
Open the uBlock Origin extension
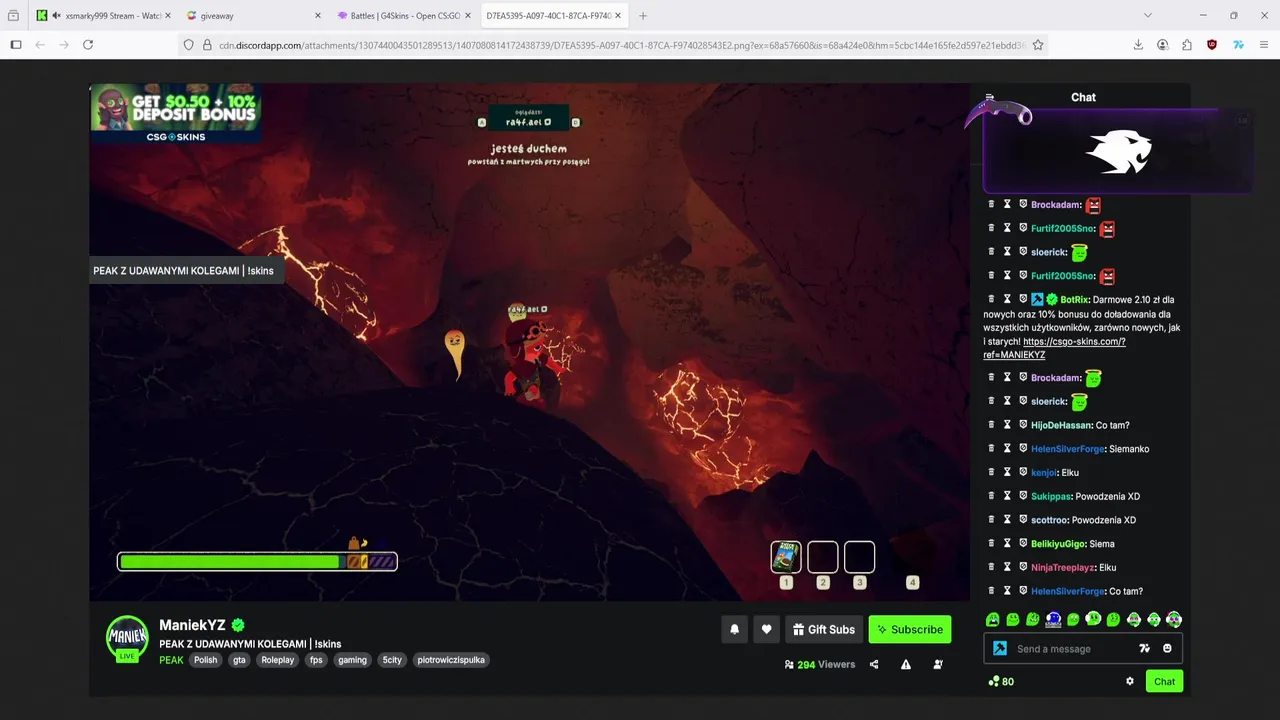click(x=1212, y=45)
